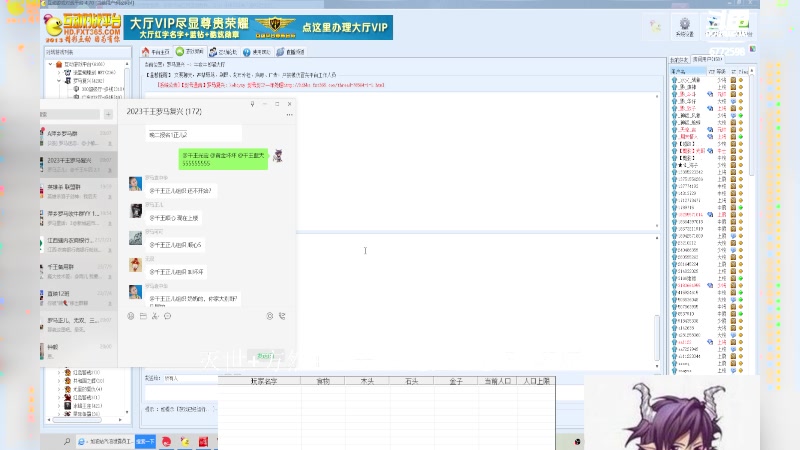Open the 千王集司群 conversation
Screen dimensions: 800x450
point(79,271)
